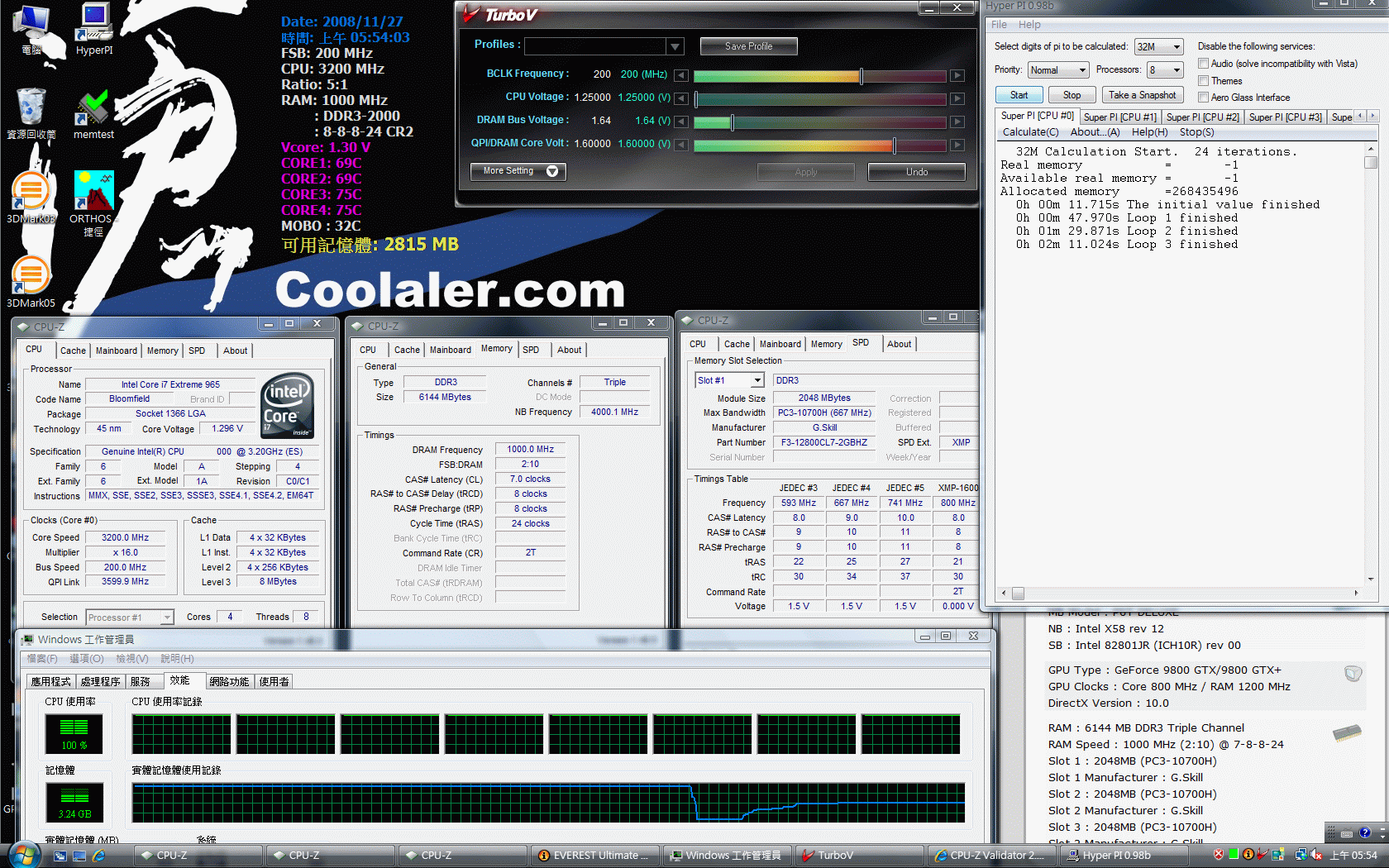
Task: Enable Audio service disabling checkbox in Hyper PI
Action: [x=1204, y=64]
